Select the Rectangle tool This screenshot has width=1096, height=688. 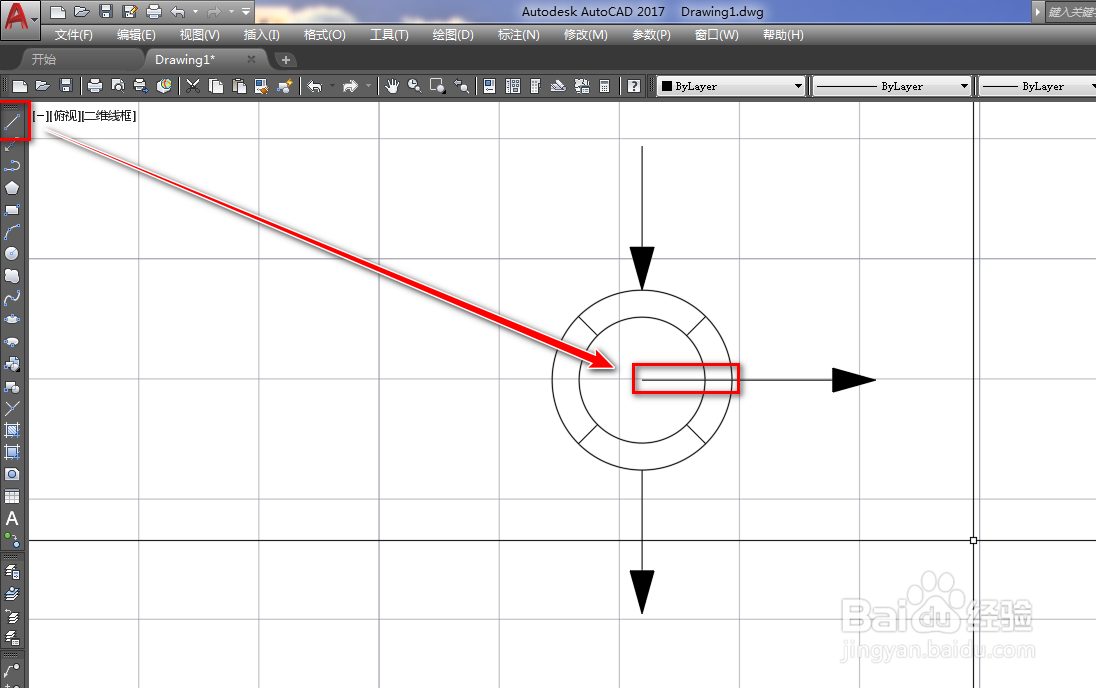(12, 210)
